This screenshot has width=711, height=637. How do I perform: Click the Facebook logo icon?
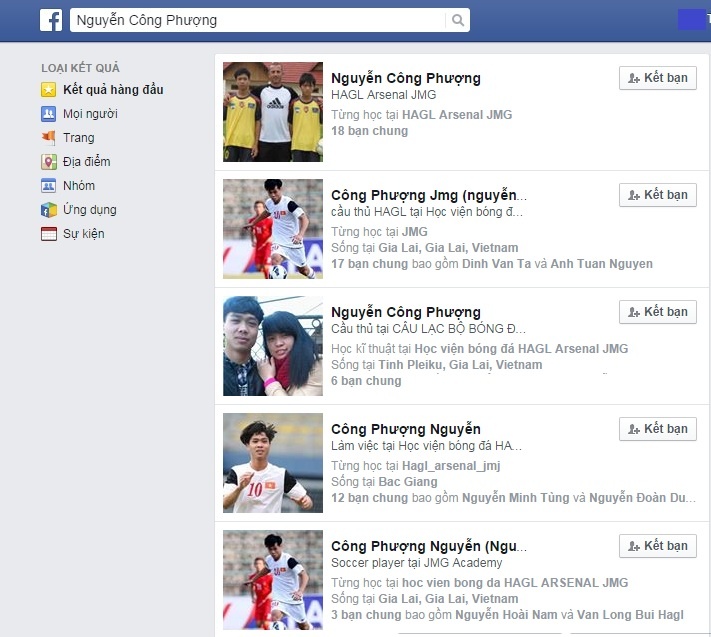pyautogui.click(x=51, y=20)
